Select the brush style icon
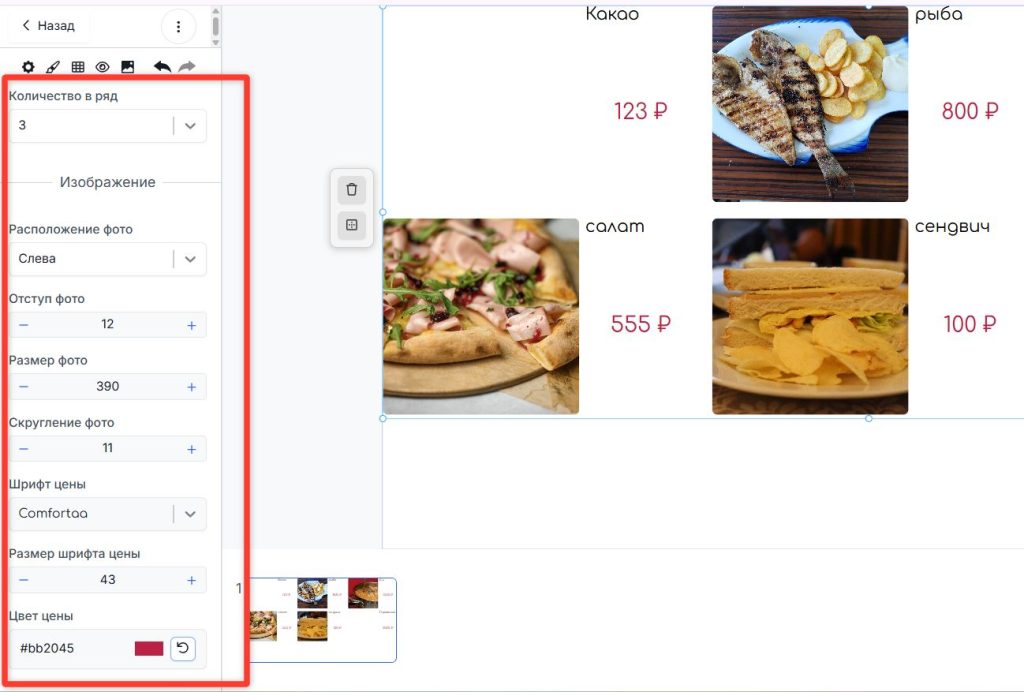The image size is (1024, 692). pos(53,67)
